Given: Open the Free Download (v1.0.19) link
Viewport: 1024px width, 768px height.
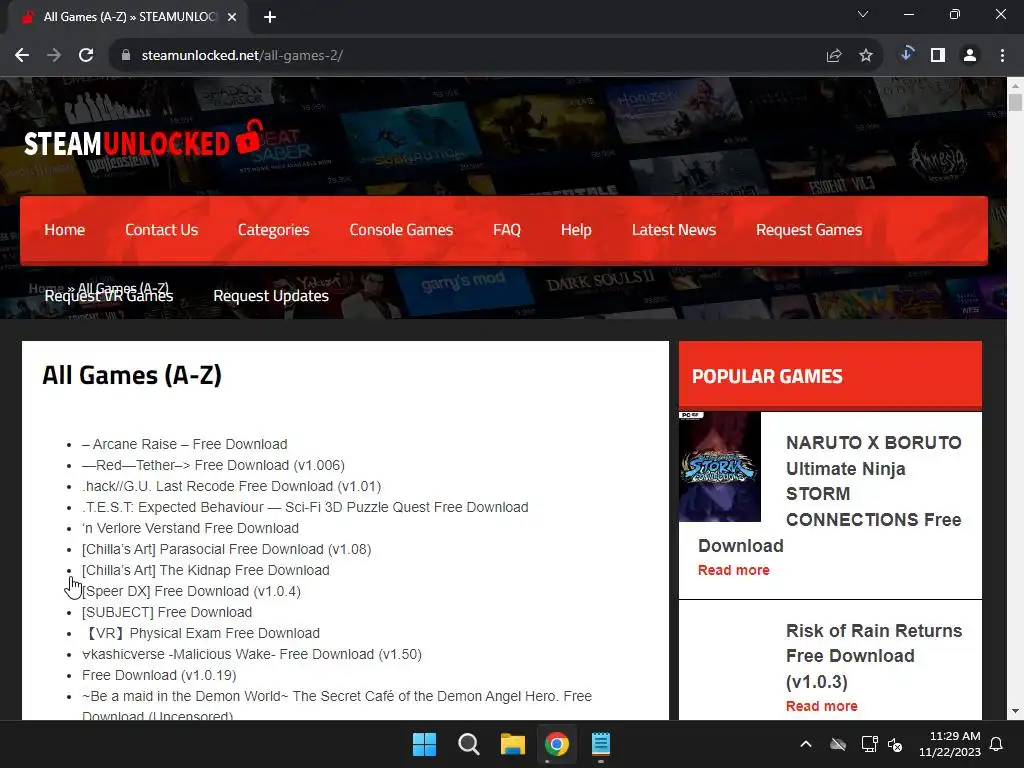Looking at the screenshot, I should pyautogui.click(x=159, y=675).
